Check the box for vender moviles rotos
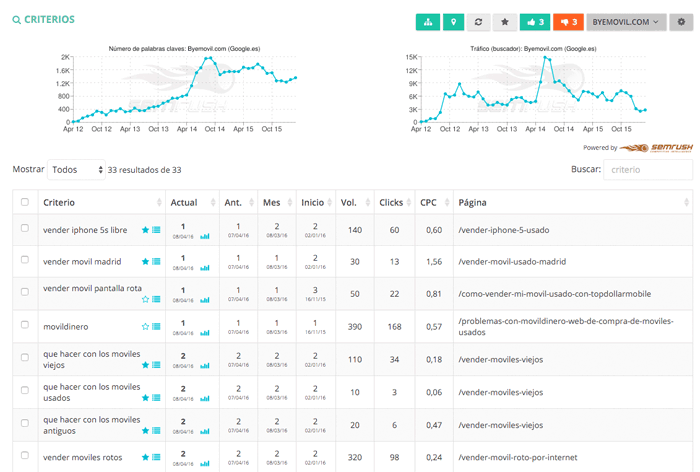The width and height of the screenshot is (700, 472). click(x=25, y=455)
